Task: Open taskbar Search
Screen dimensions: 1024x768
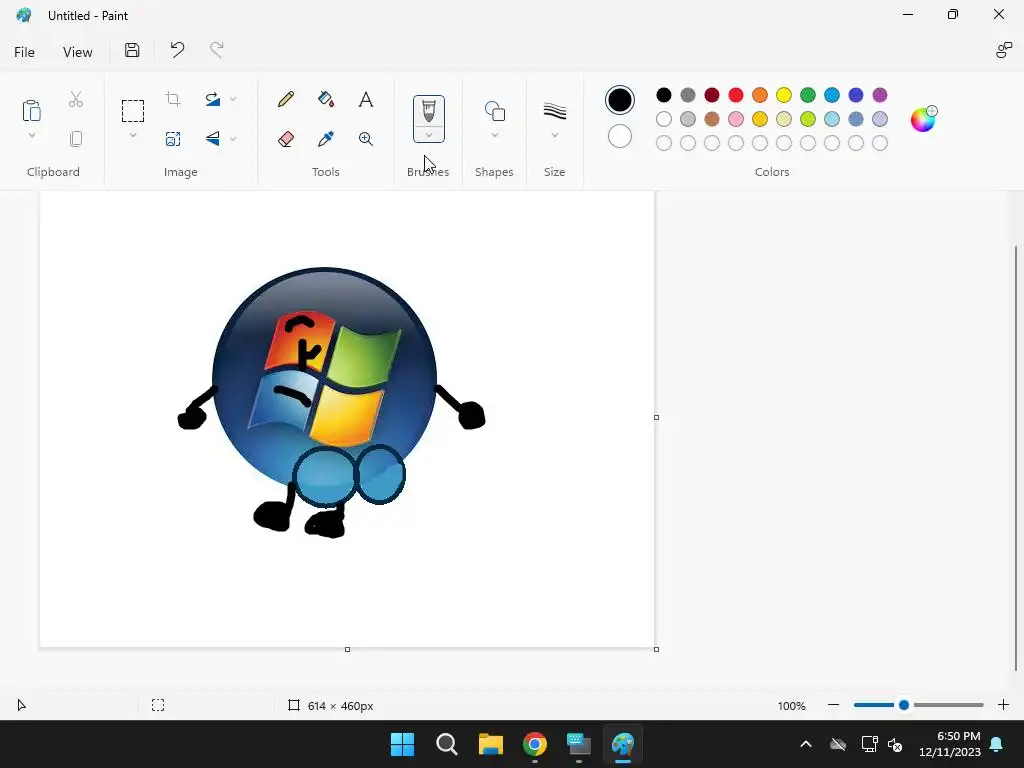Action: (x=447, y=744)
